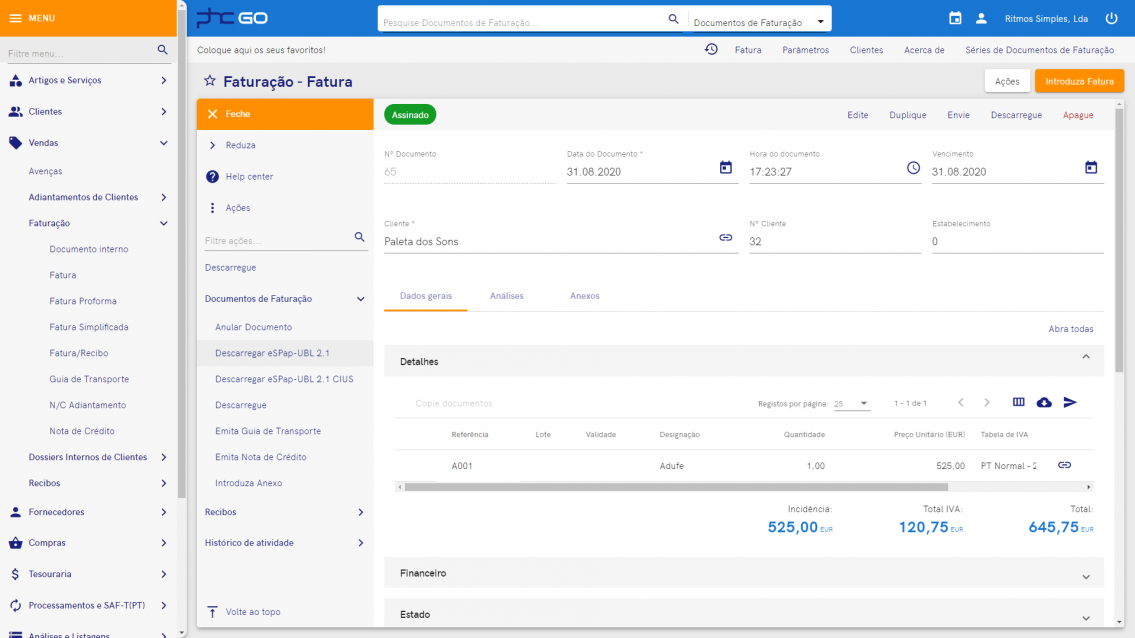Click the menu filter search icon
This screenshot has height=638, width=1135.
(x=162, y=50)
